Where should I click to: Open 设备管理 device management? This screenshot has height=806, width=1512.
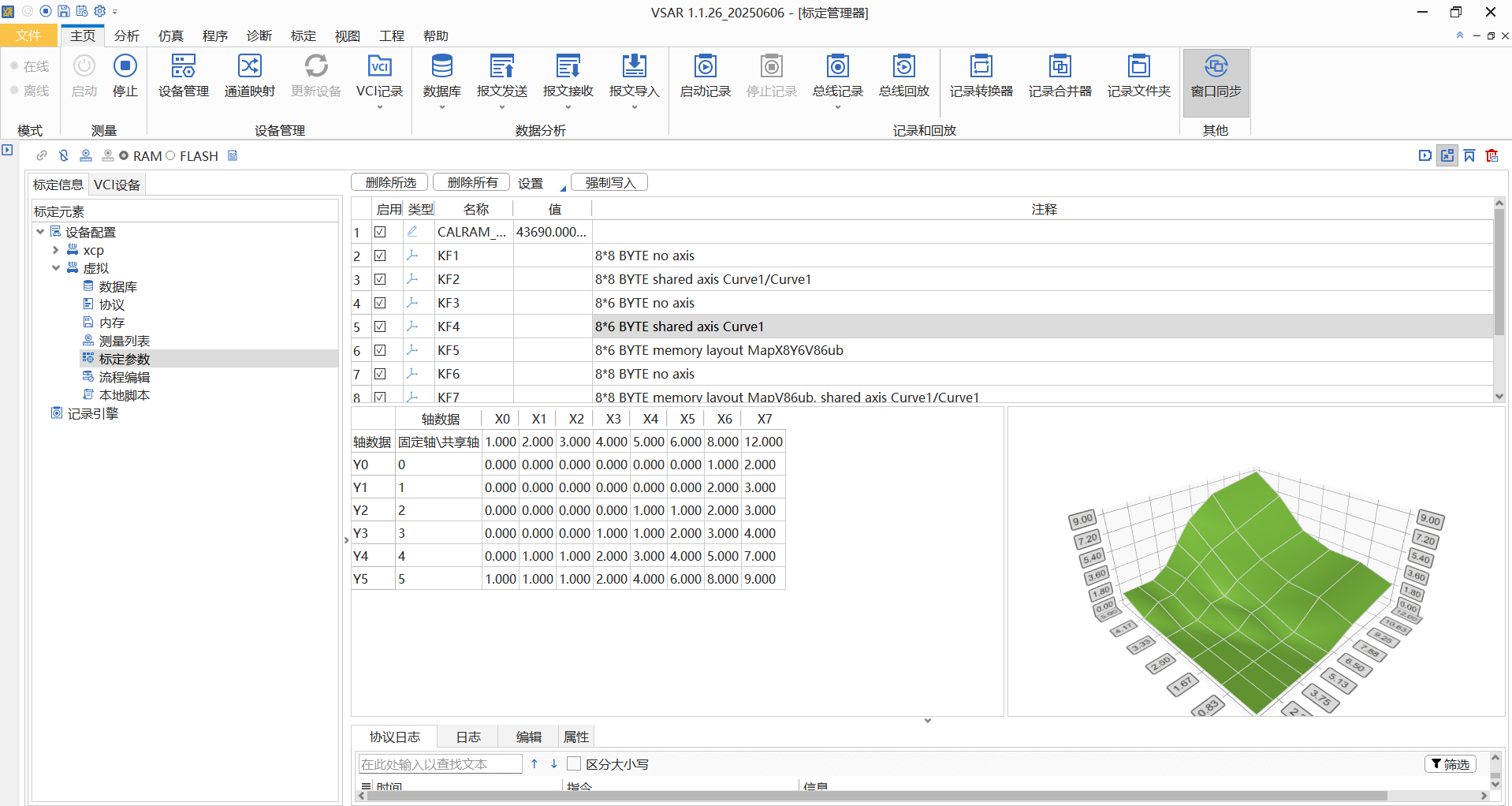pos(184,76)
